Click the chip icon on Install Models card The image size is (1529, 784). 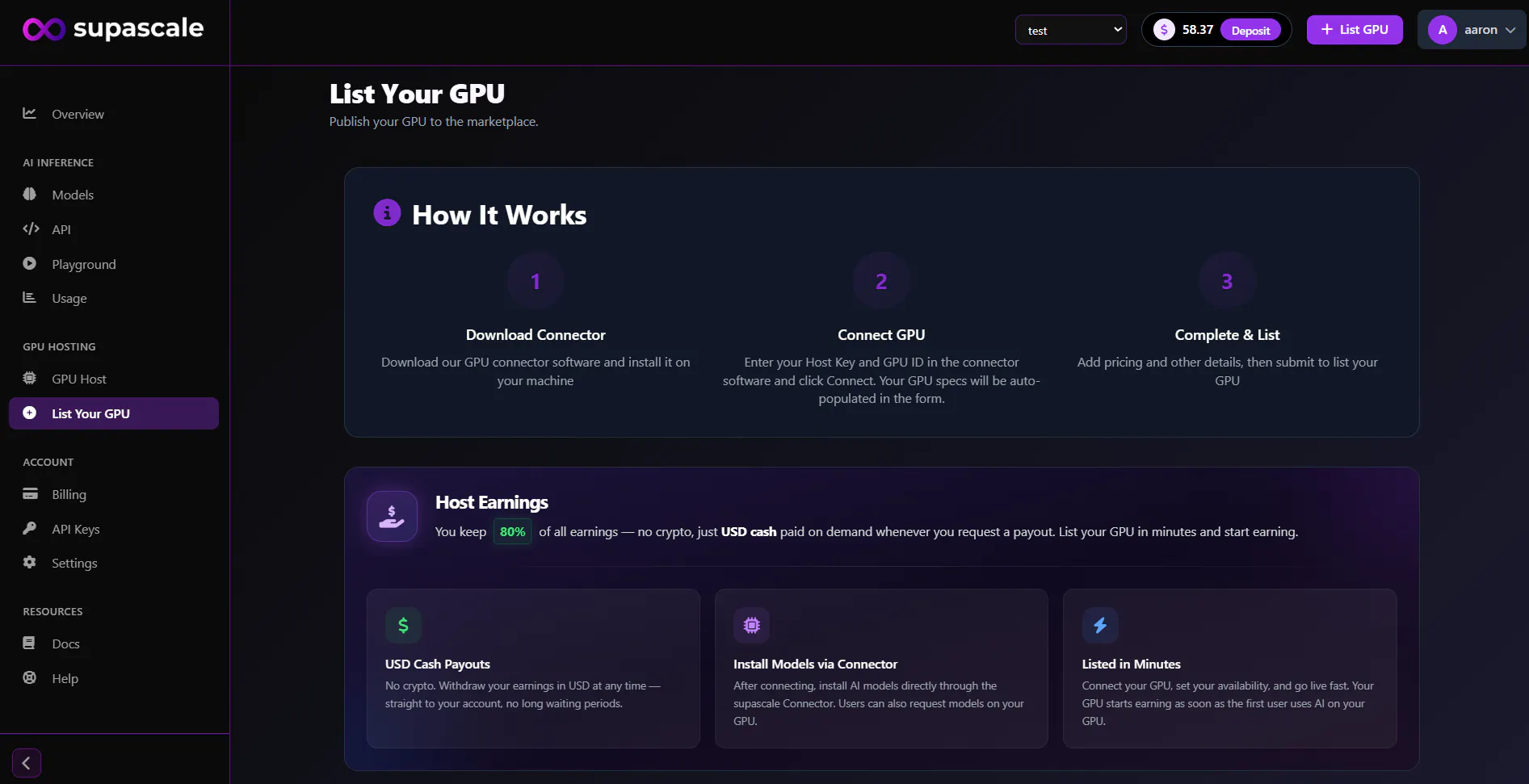[751, 625]
